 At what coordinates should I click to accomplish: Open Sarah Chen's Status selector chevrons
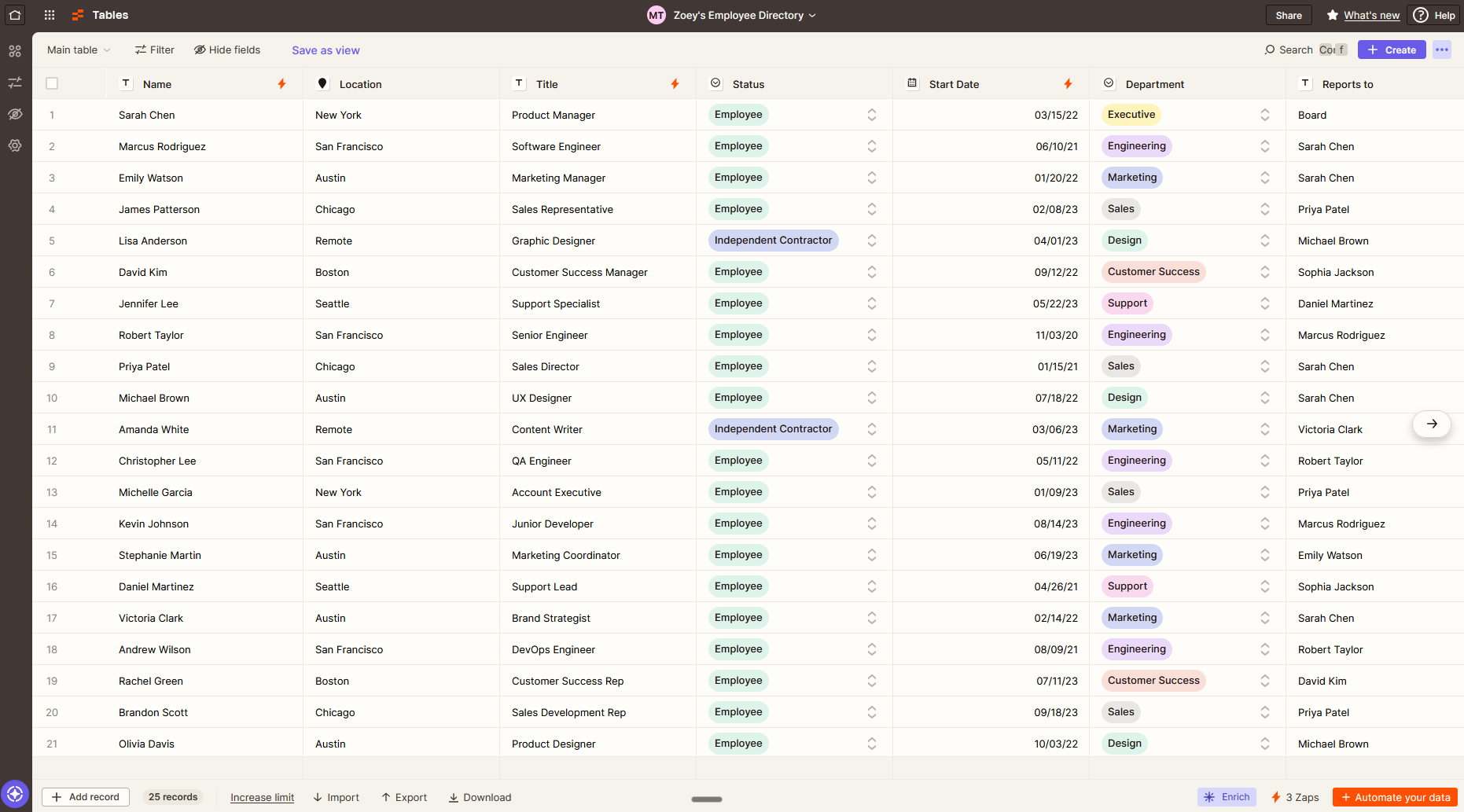tap(872, 115)
